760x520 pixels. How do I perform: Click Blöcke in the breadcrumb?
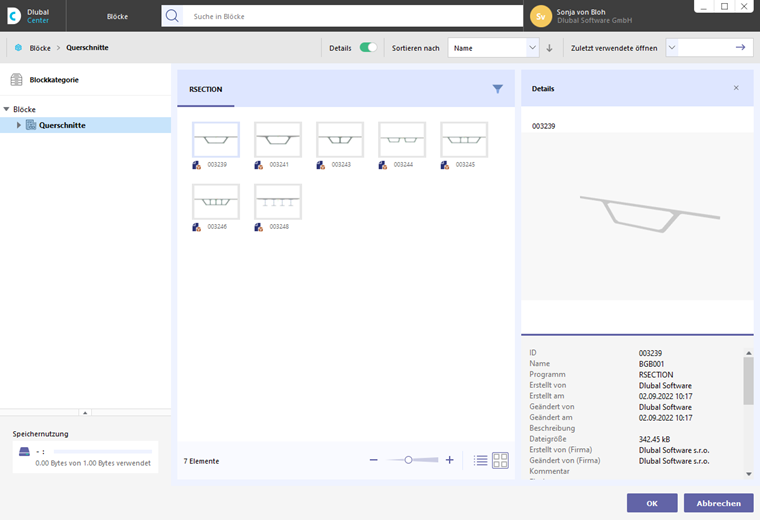pyautogui.click(x=40, y=48)
